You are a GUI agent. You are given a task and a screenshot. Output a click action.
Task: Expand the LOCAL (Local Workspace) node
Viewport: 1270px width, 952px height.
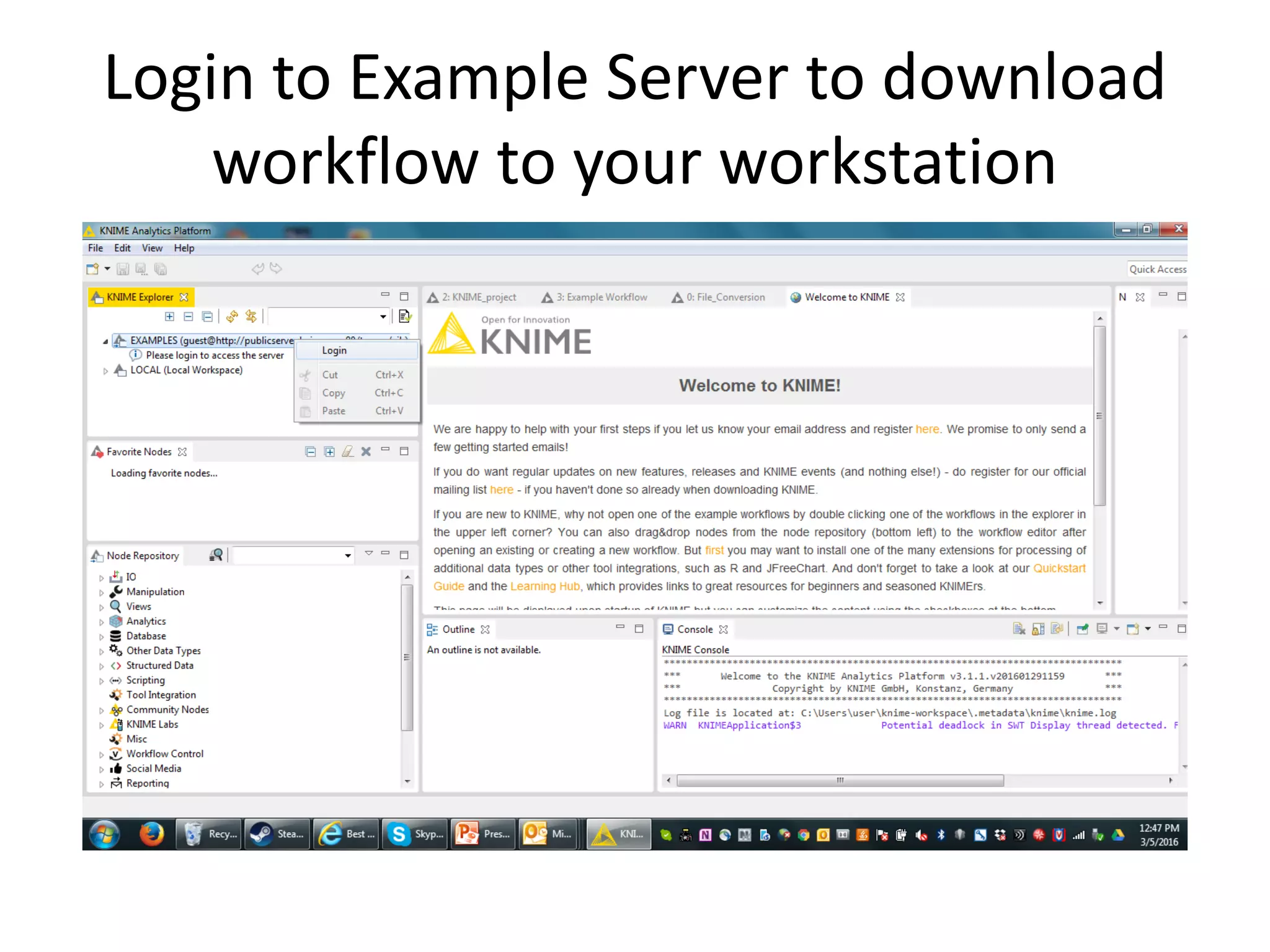[105, 371]
